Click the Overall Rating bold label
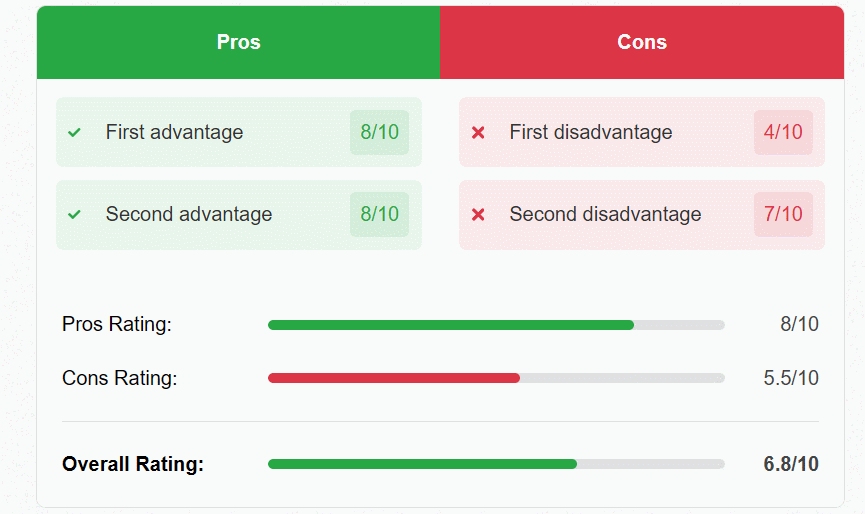Viewport: 865px width, 514px height. click(132, 464)
